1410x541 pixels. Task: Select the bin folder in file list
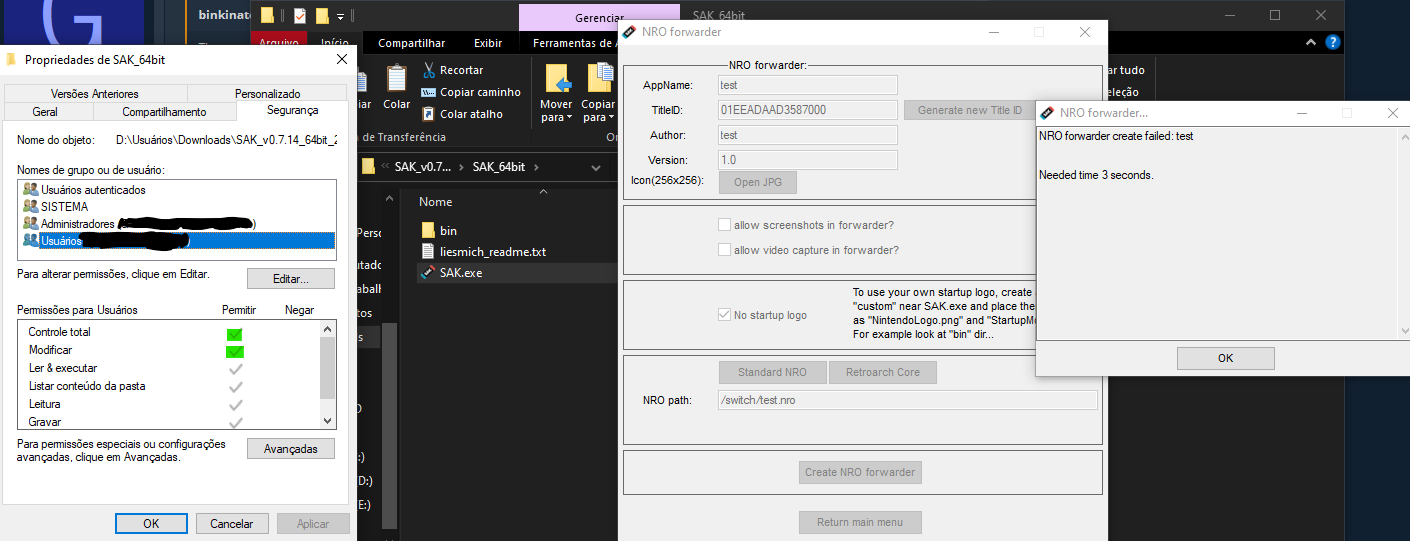448,231
